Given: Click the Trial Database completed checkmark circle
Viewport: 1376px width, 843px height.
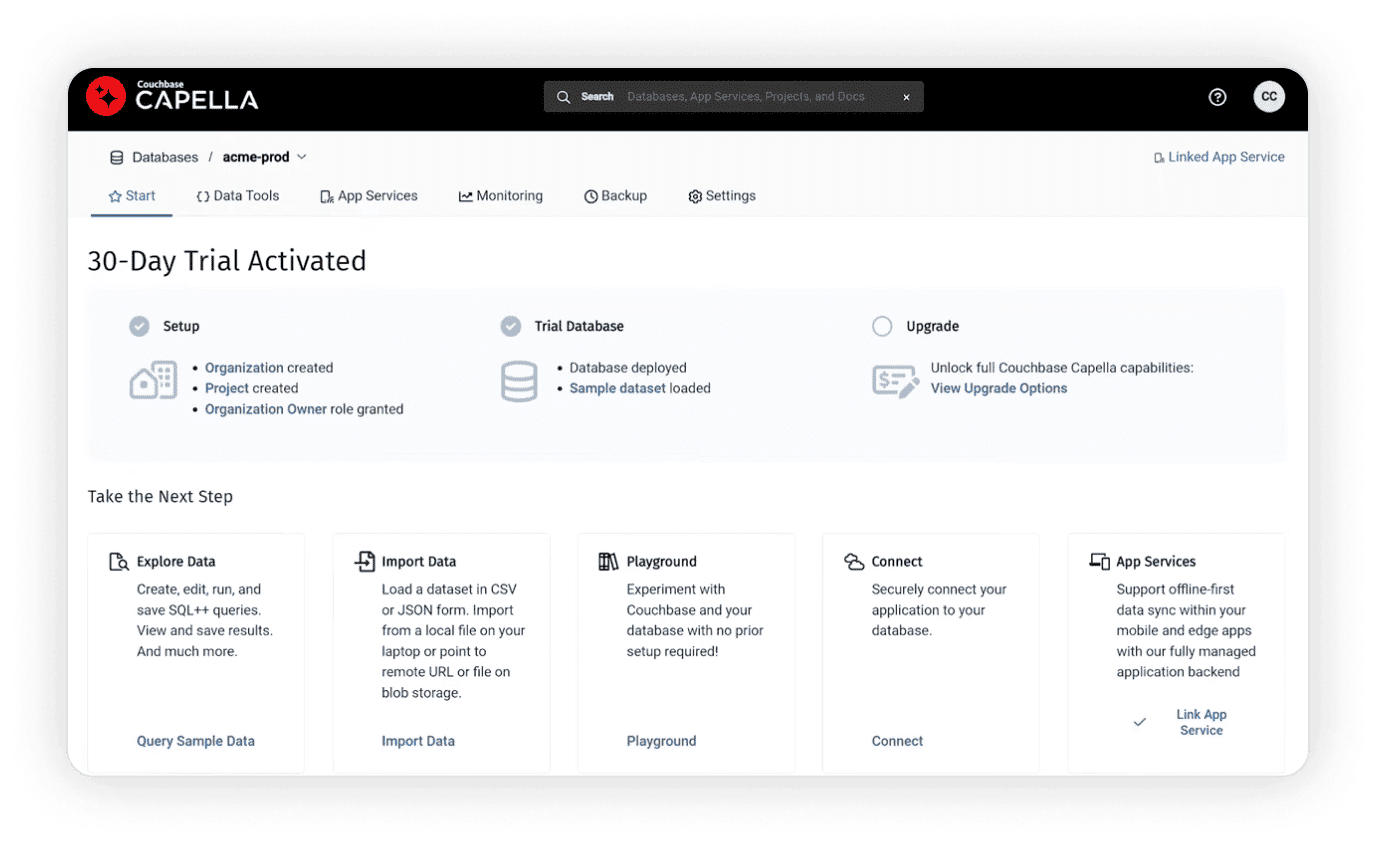Looking at the screenshot, I should tap(511, 326).
